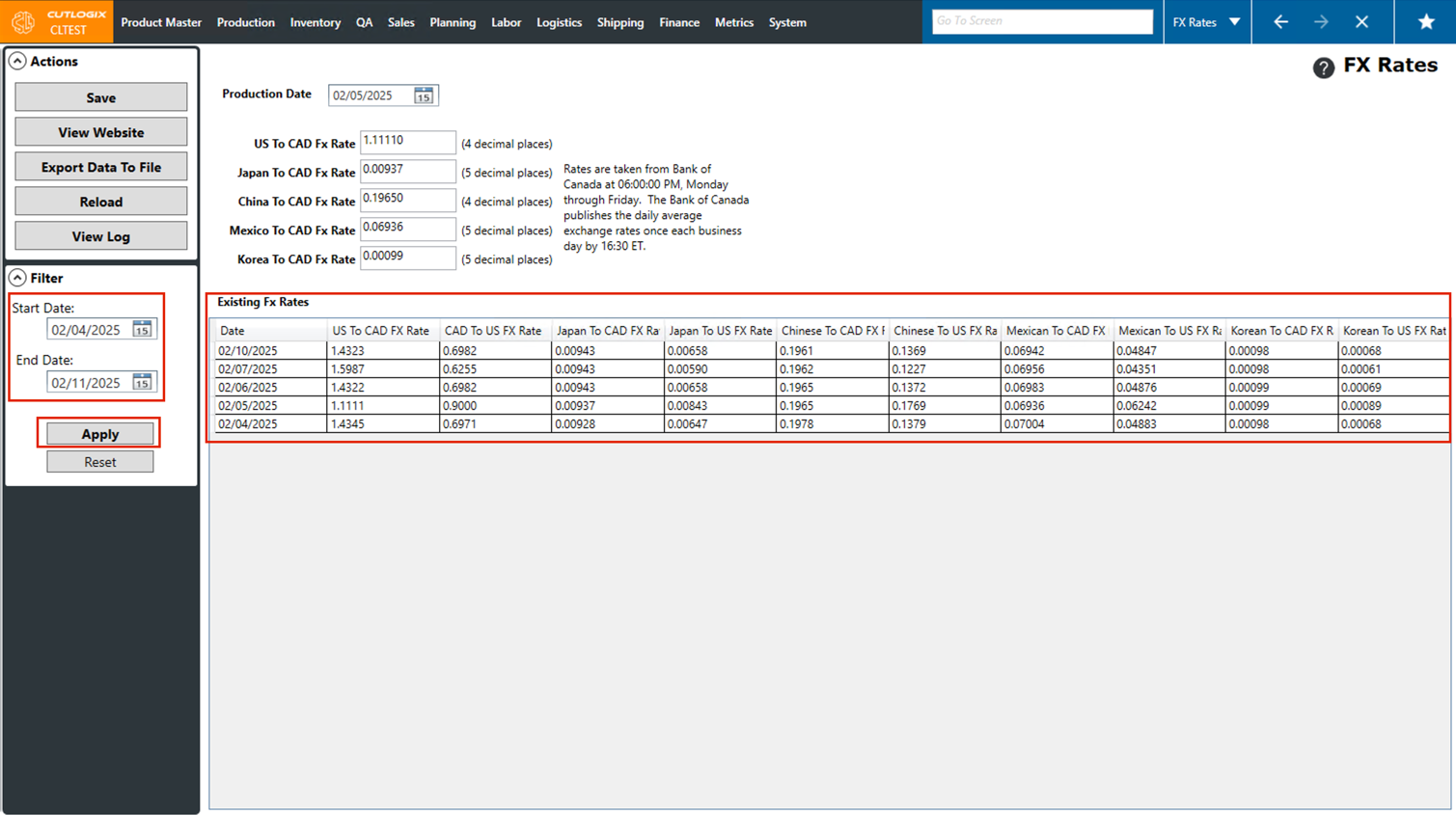Expand the FX Rates screen dropdown
Screen dimensions: 1456x815
click(1234, 22)
